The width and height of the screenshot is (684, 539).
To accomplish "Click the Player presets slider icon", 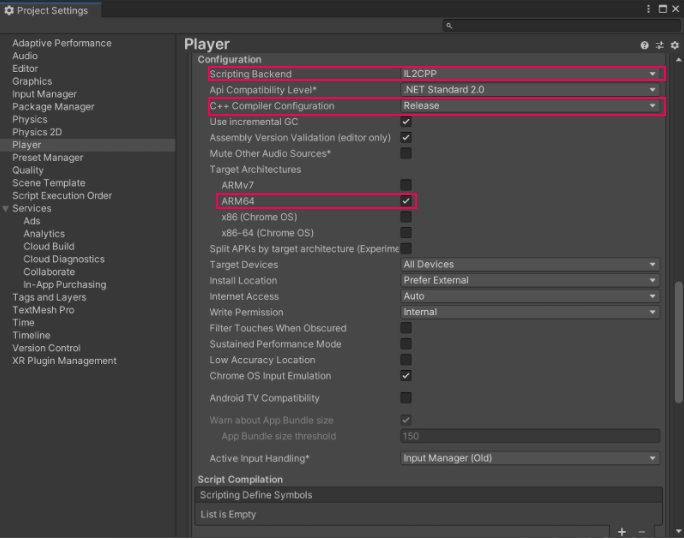I will pyautogui.click(x=660, y=45).
